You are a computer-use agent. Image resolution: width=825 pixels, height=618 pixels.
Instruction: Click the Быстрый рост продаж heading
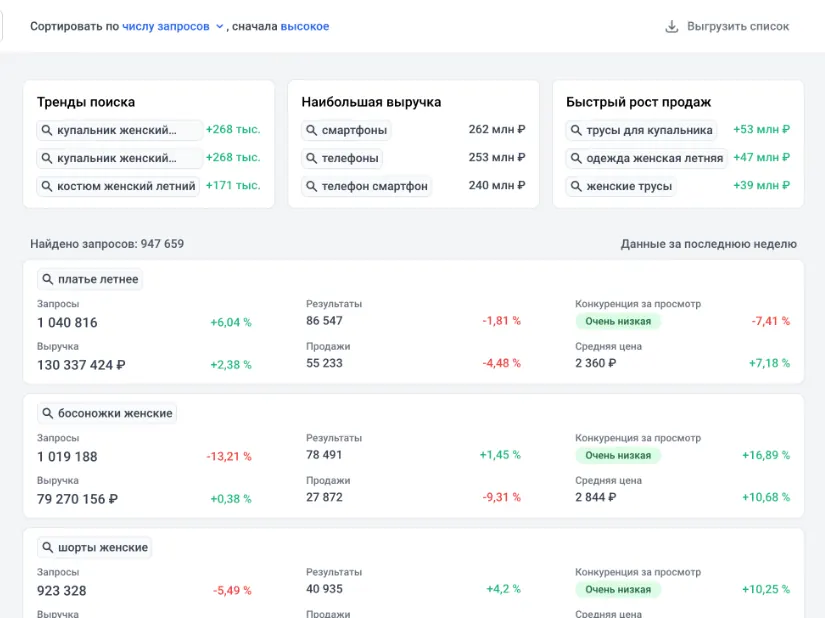(x=638, y=102)
